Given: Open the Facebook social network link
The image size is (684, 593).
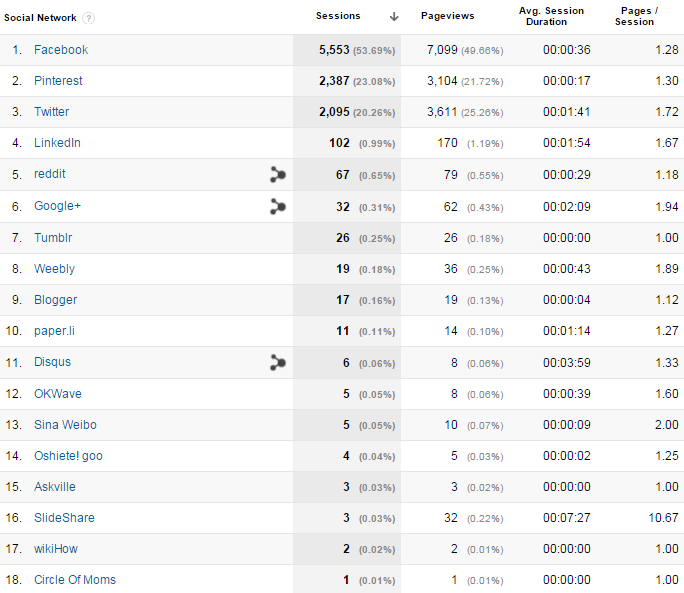Looking at the screenshot, I should 61,50.
